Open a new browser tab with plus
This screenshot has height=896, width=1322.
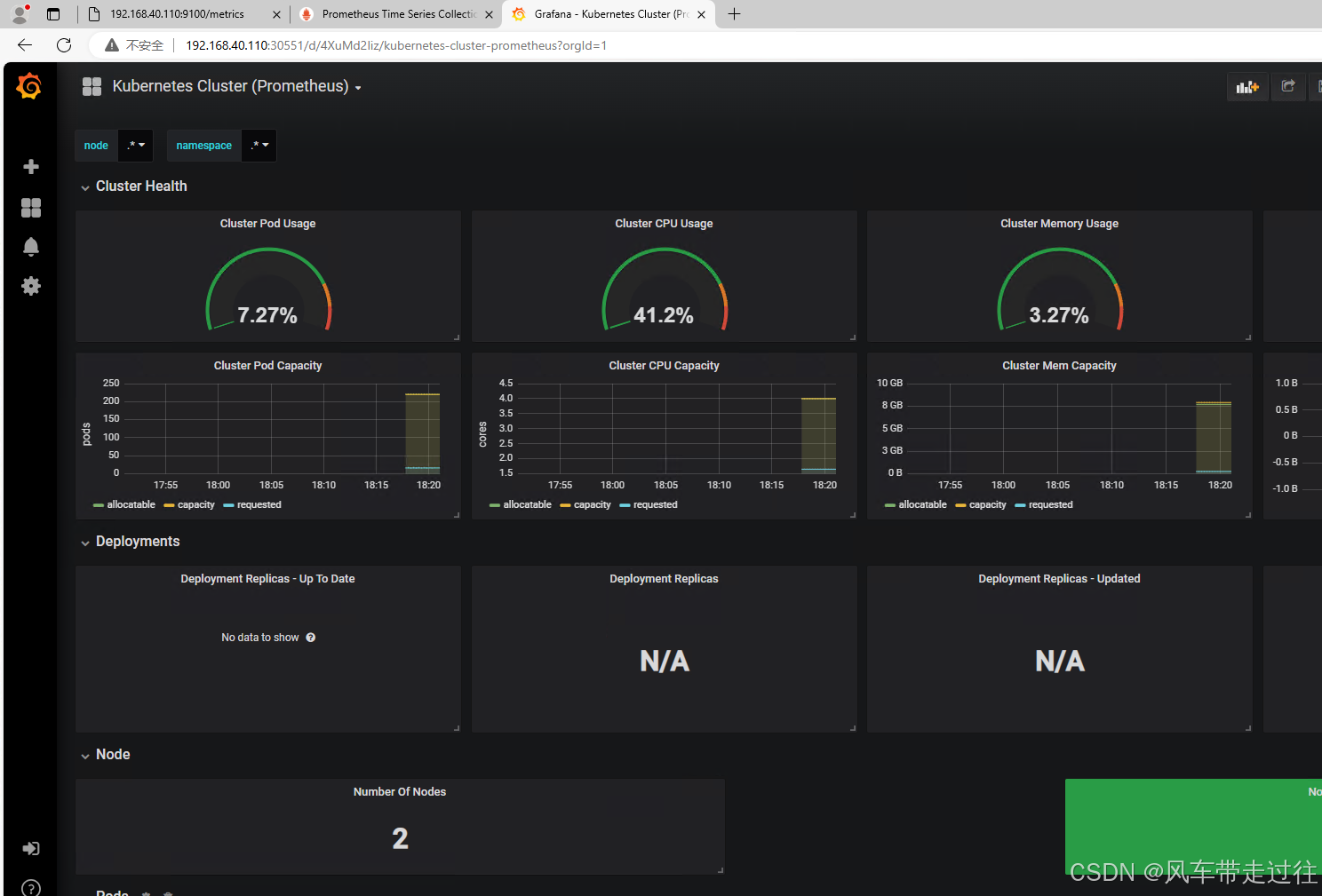point(734,14)
